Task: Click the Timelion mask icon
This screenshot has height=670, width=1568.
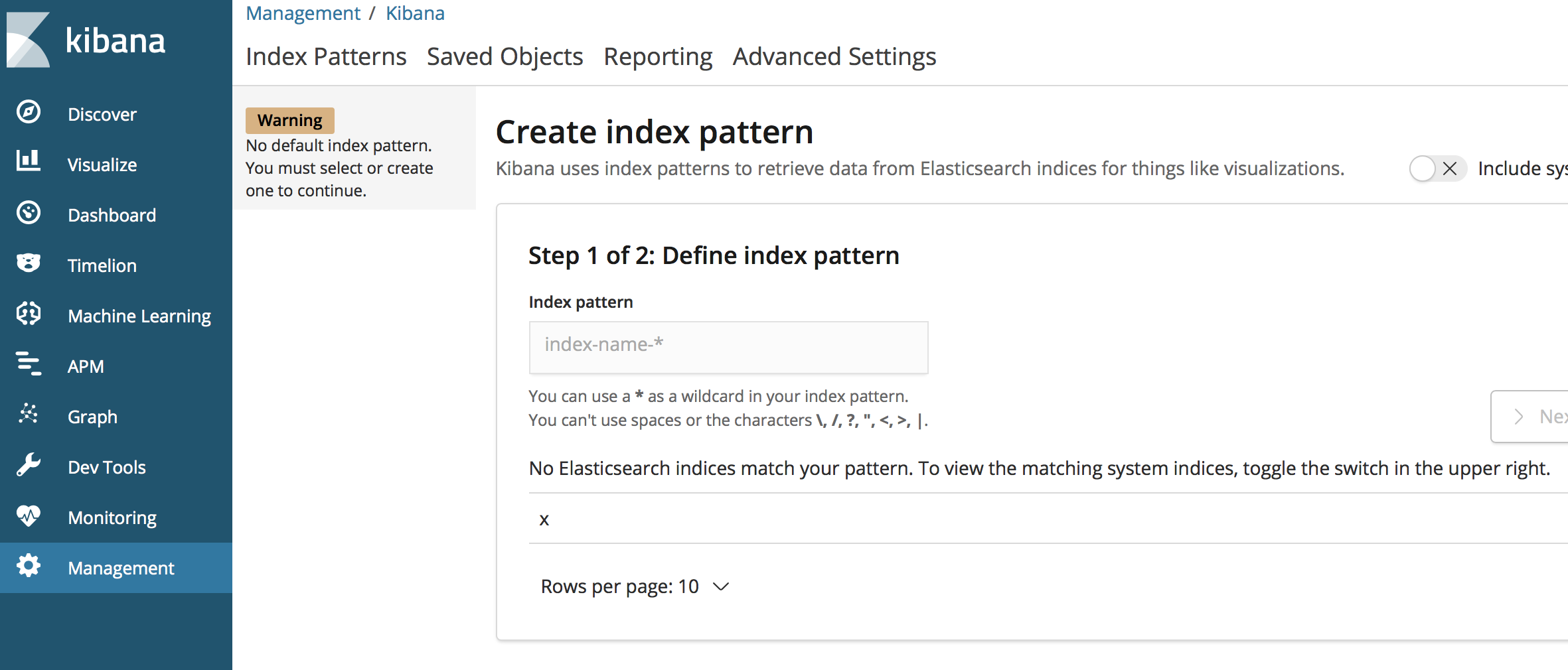Action: click(29, 263)
